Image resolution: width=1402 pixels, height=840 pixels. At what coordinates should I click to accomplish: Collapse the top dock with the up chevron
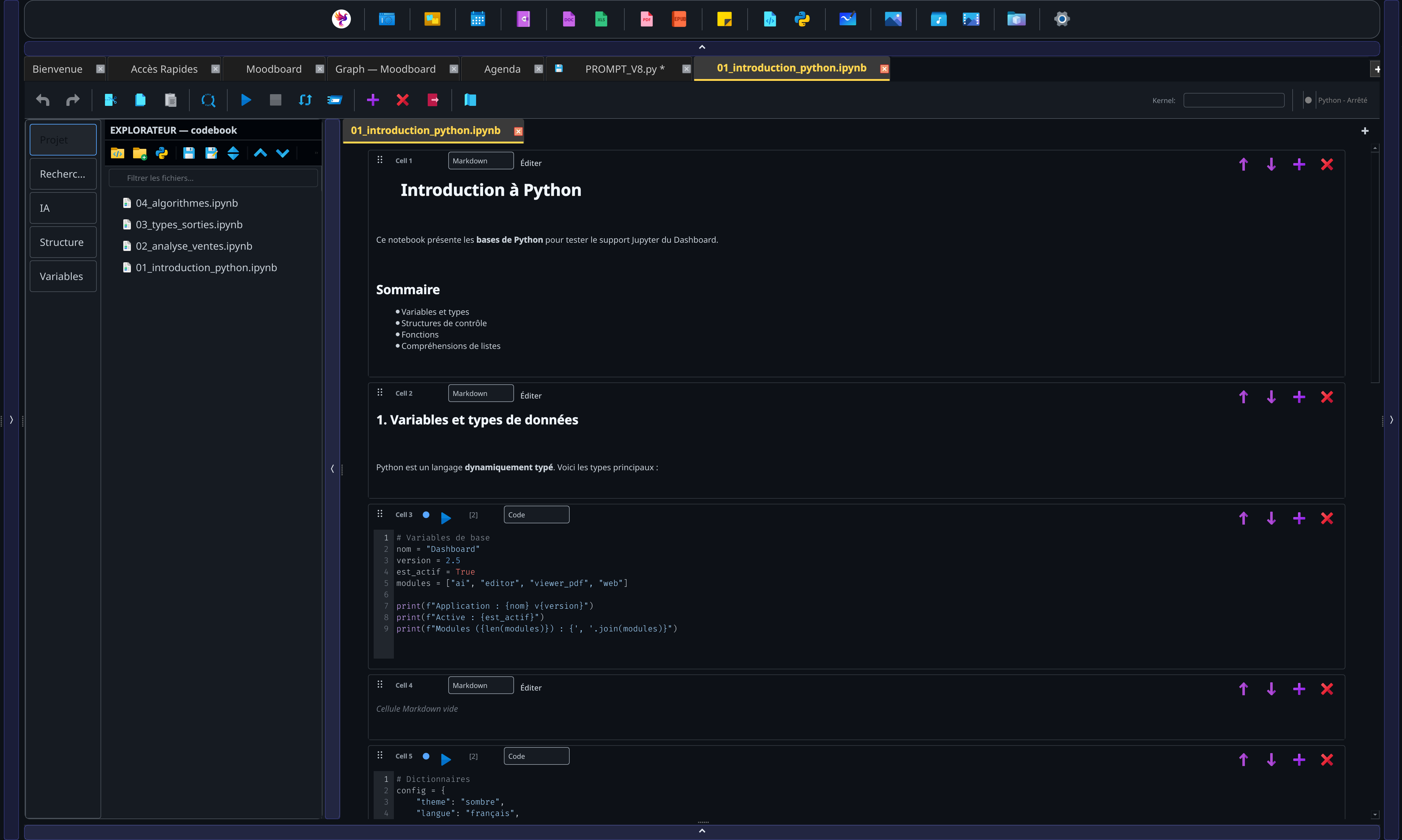pyautogui.click(x=701, y=47)
